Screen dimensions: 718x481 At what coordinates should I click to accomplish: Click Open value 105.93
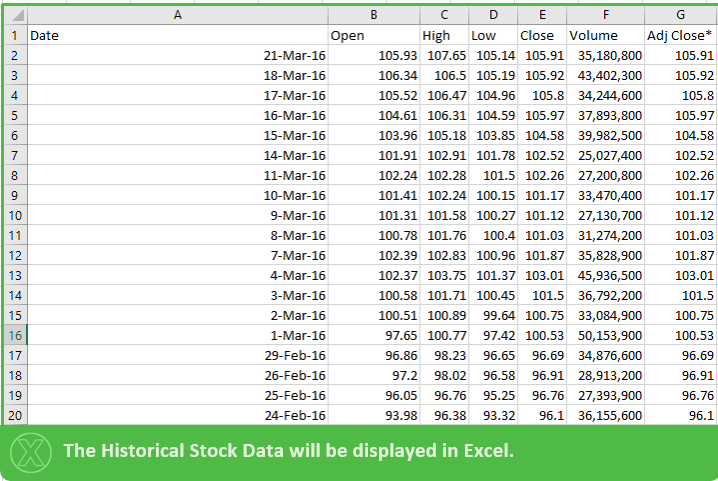[374, 55]
